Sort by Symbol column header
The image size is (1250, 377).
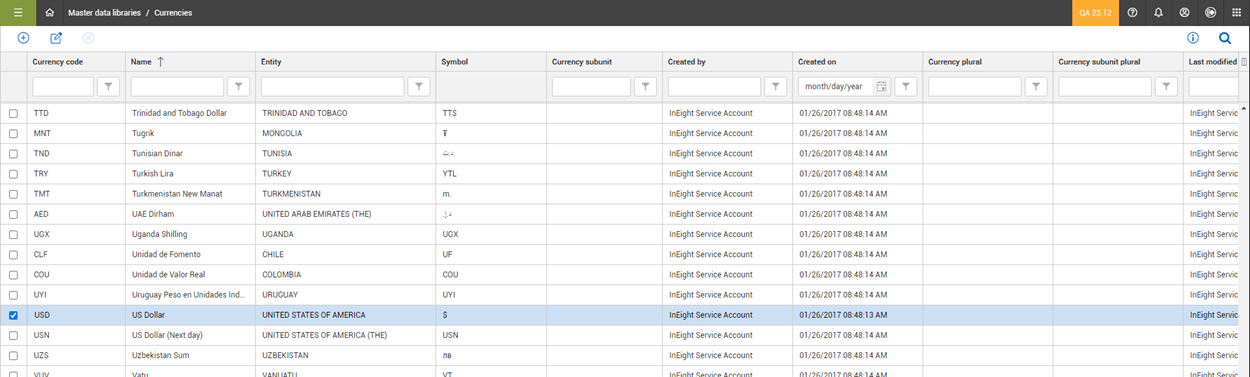pos(454,62)
